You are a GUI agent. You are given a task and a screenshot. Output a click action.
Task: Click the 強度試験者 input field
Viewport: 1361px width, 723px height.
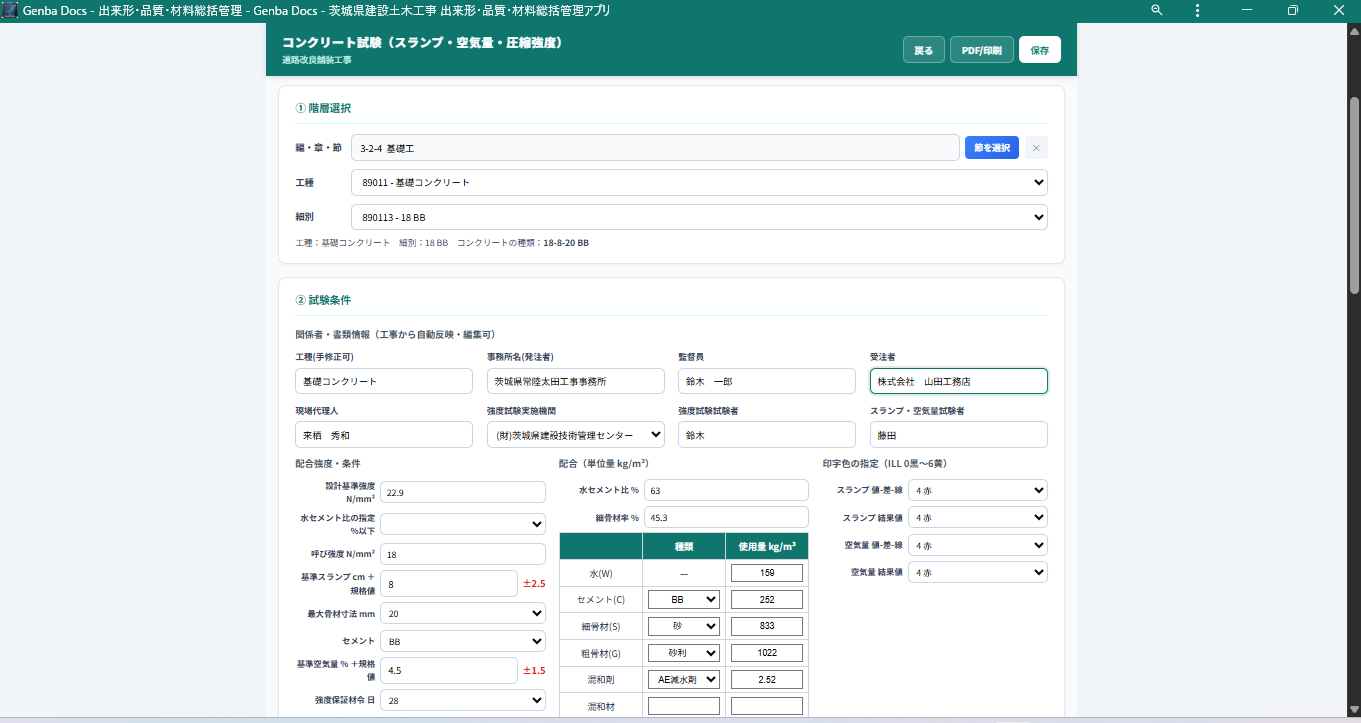767,435
